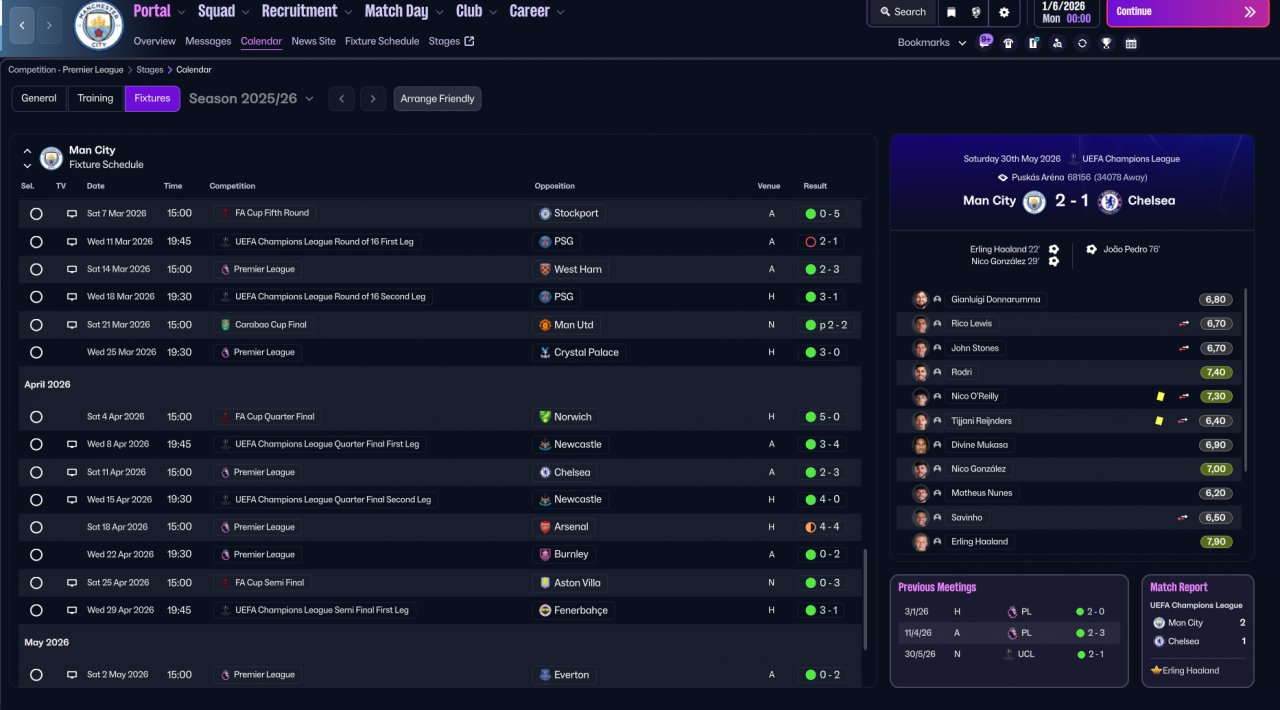Click the Arrange Friendly button
The width and height of the screenshot is (1280, 710).
pyautogui.click(x=437, y=98)
